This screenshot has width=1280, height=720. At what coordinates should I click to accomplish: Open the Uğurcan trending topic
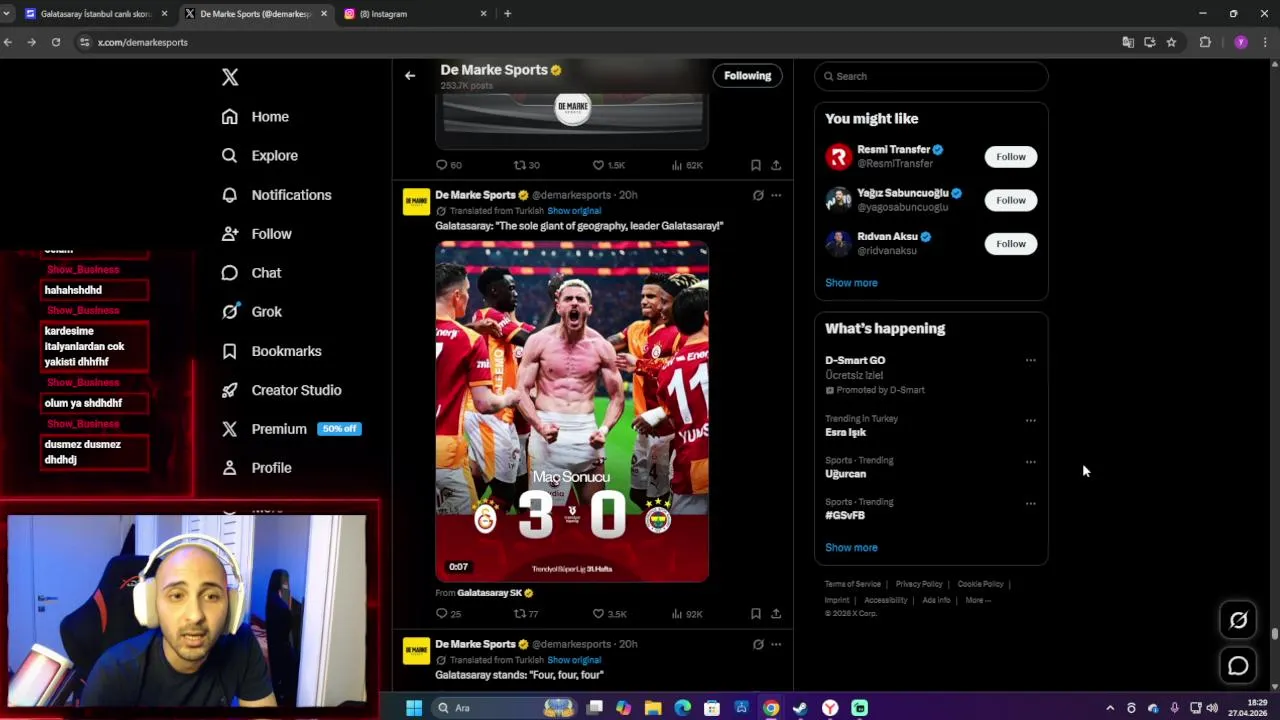click(846, 474)
